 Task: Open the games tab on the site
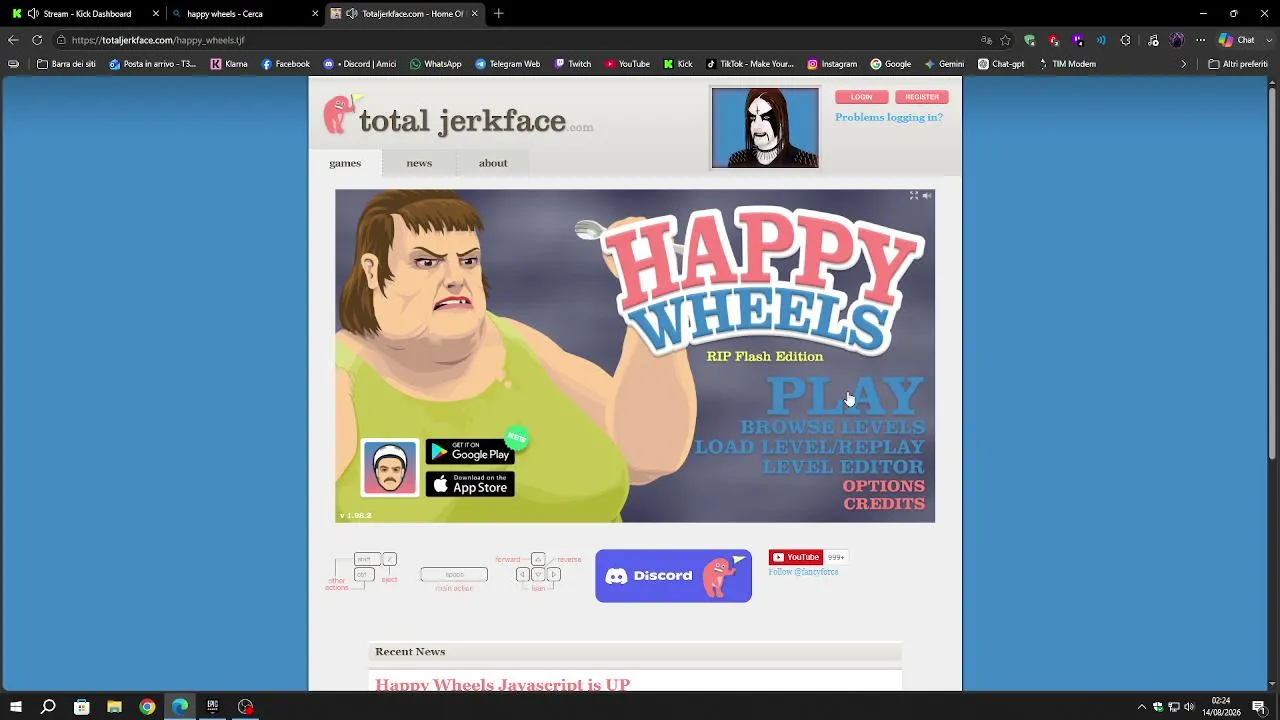[x=345, y=163]
